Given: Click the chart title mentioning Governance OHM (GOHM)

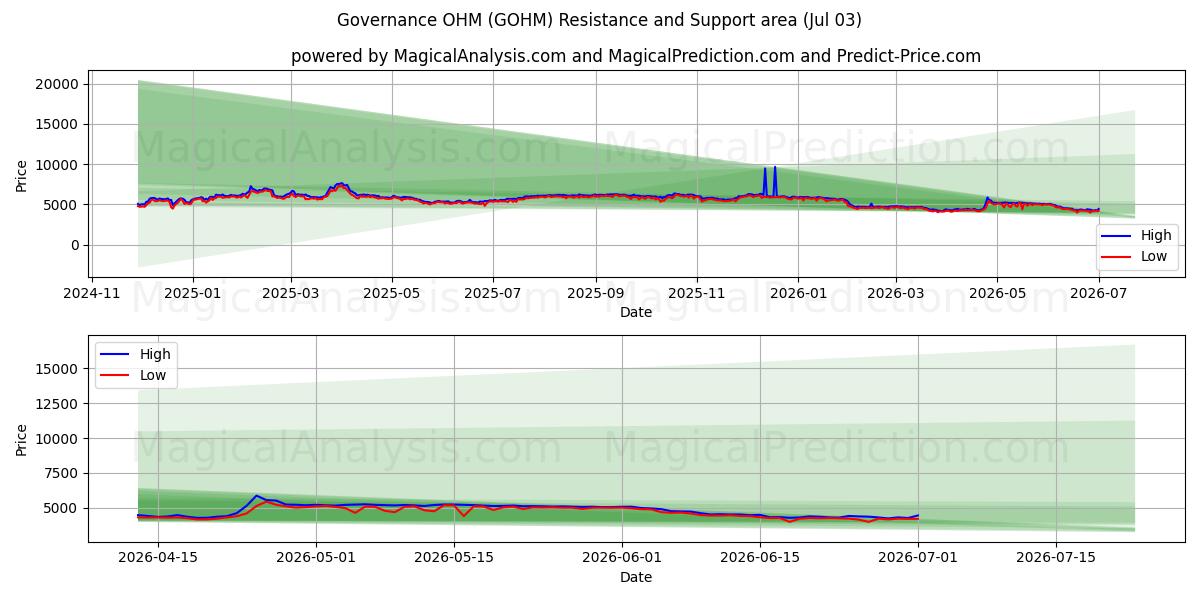Looking at the screenshot, I should 599,20.
